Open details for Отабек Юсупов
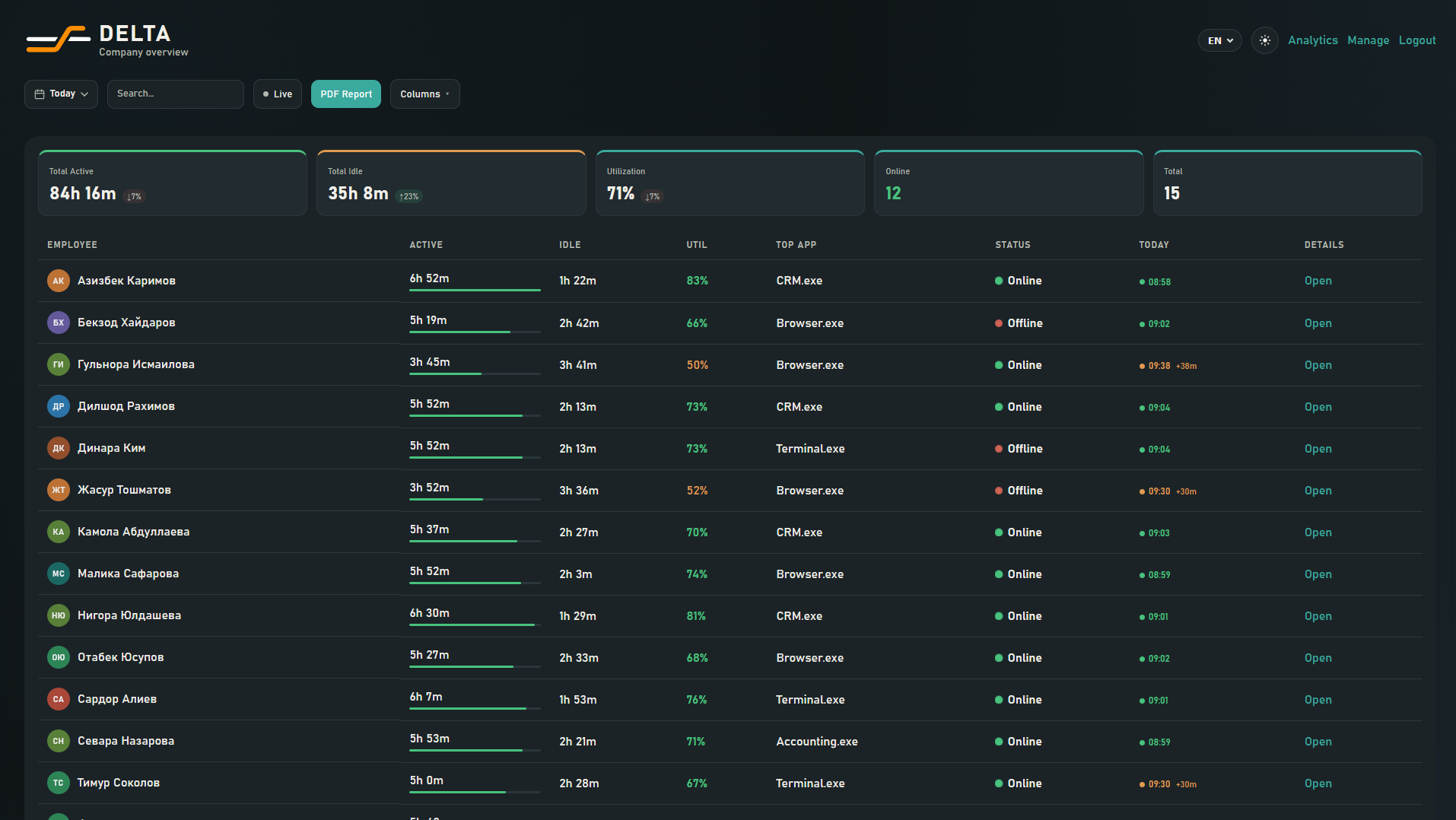The image size is (1456, 820). click(x=1318, y=658)
